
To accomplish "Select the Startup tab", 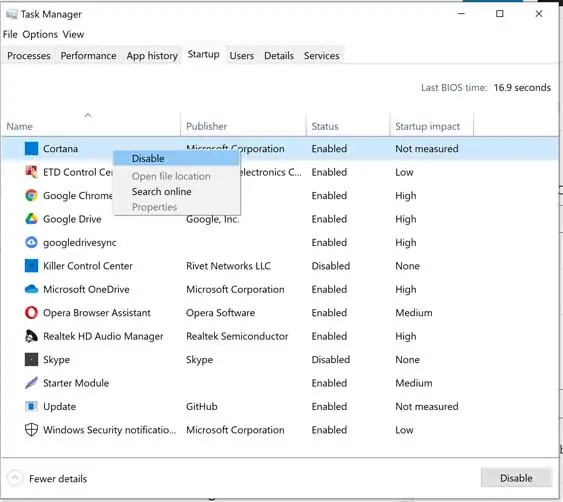I will click(204, 55).
